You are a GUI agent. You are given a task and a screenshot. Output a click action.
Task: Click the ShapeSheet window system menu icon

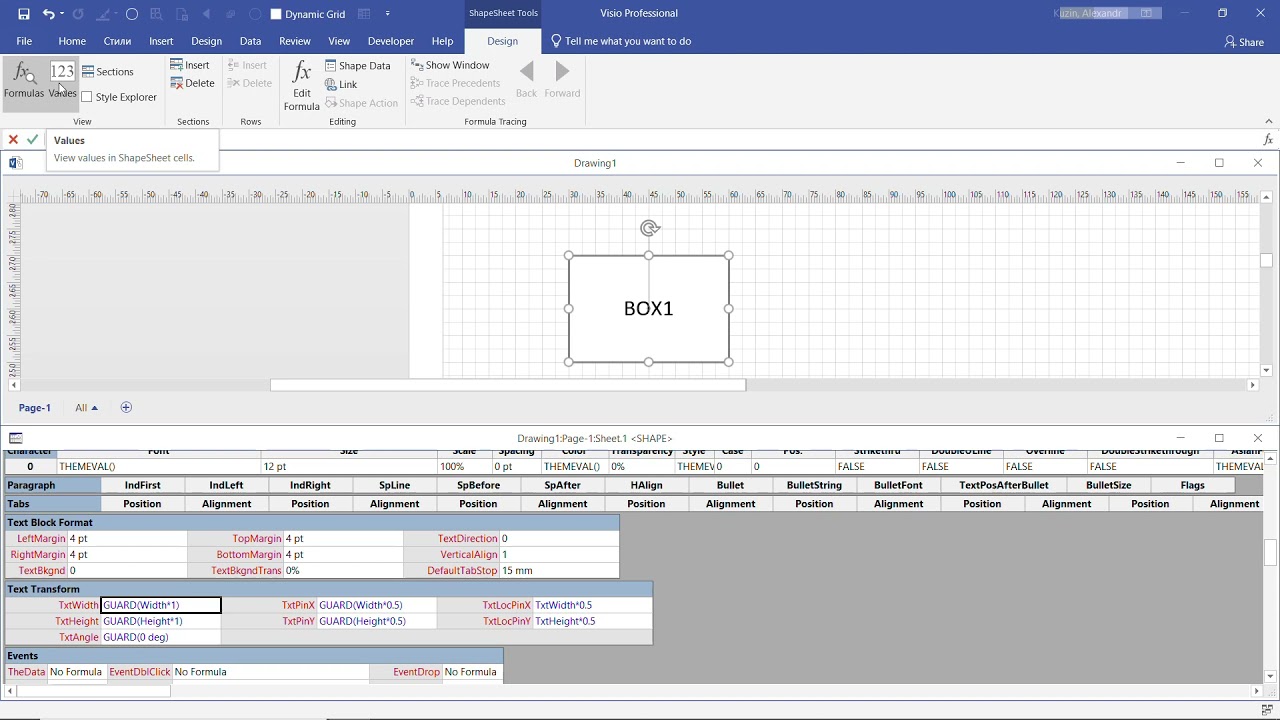(15, 438)
